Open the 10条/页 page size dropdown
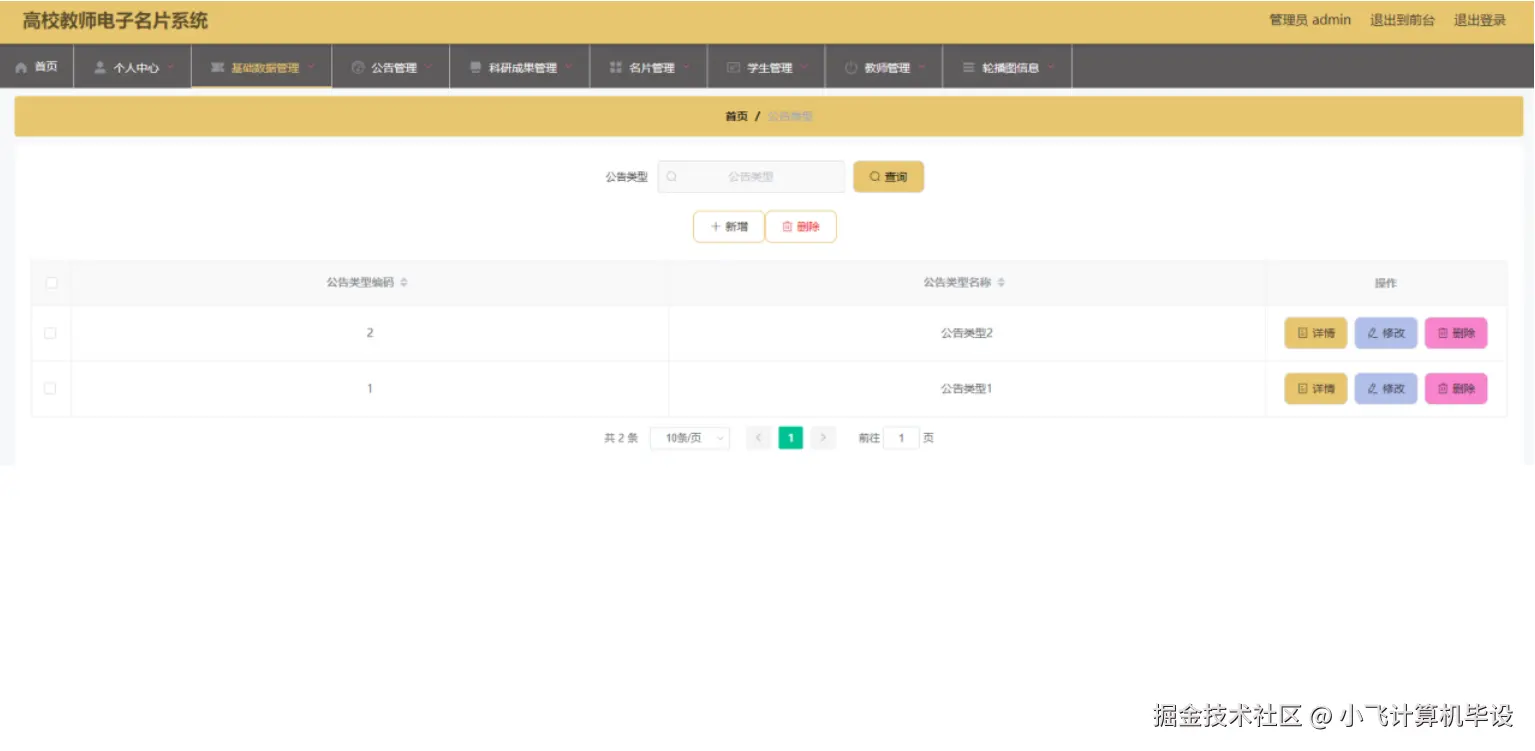Image resolution: width=1535 pixels, height=751 pixels. (x=690, y=438)
